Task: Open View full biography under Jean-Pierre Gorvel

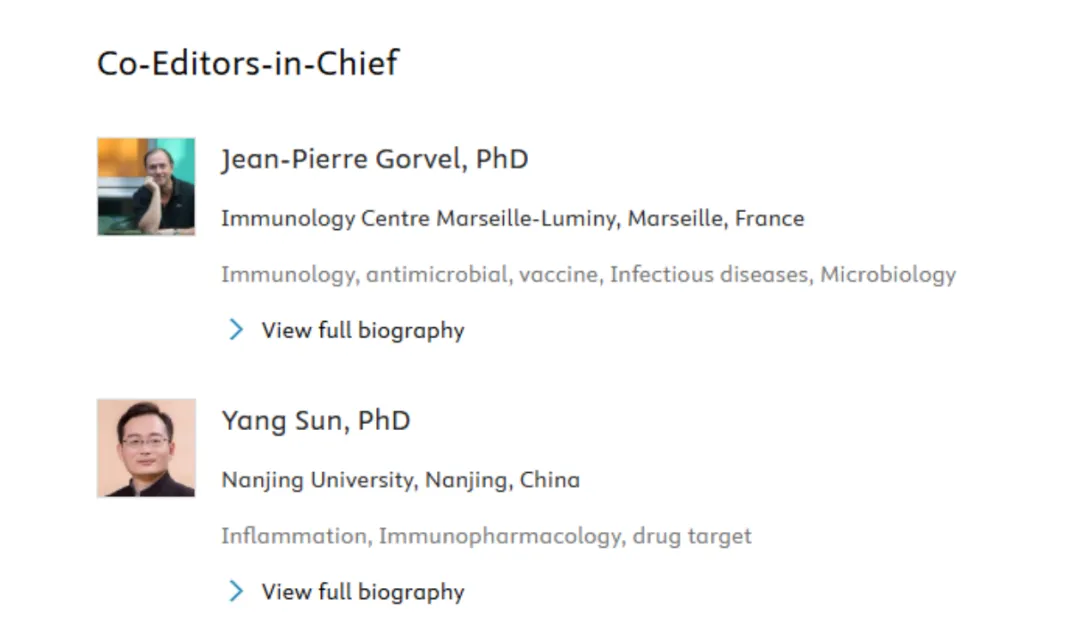Action: pyautogui.click(x=363, y=331)
